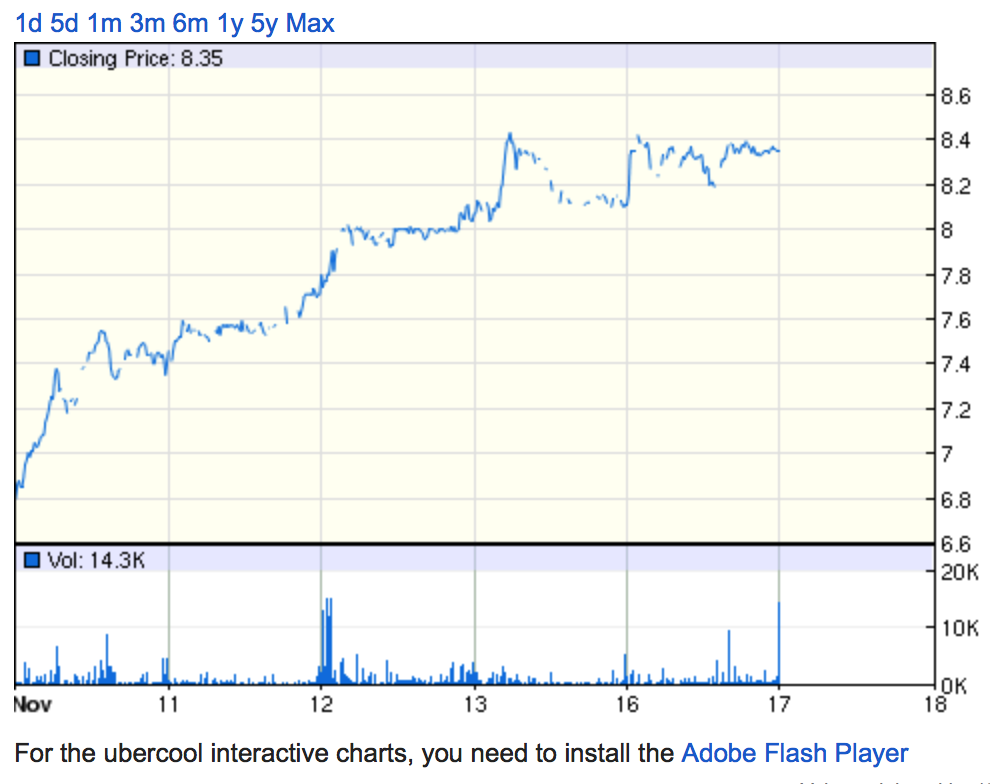Click date 11 on the time axis
The height and width of the screenshot is (784, 990).
pyautogui.click(x=168, y=705)
